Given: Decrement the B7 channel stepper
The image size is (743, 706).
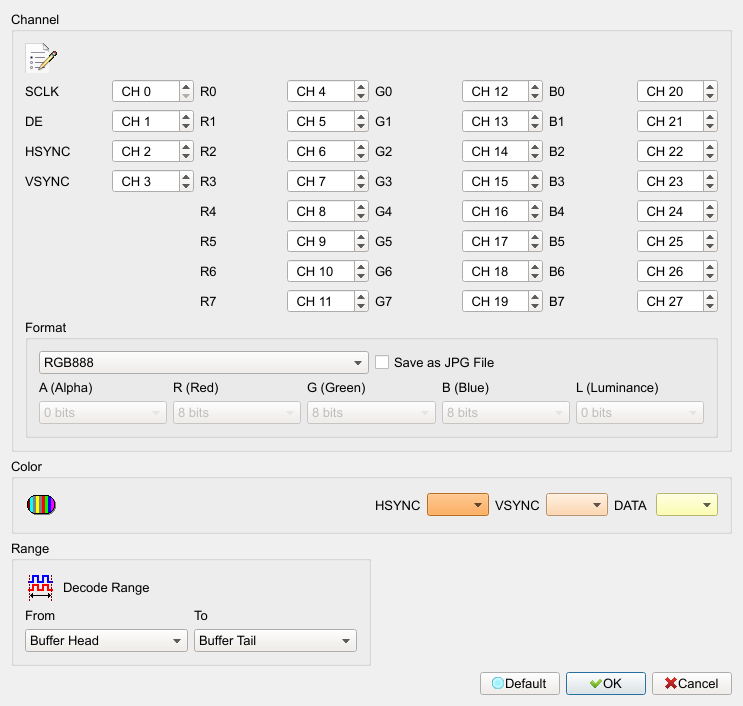Looking at the screenshot, I should click(710, 306).
